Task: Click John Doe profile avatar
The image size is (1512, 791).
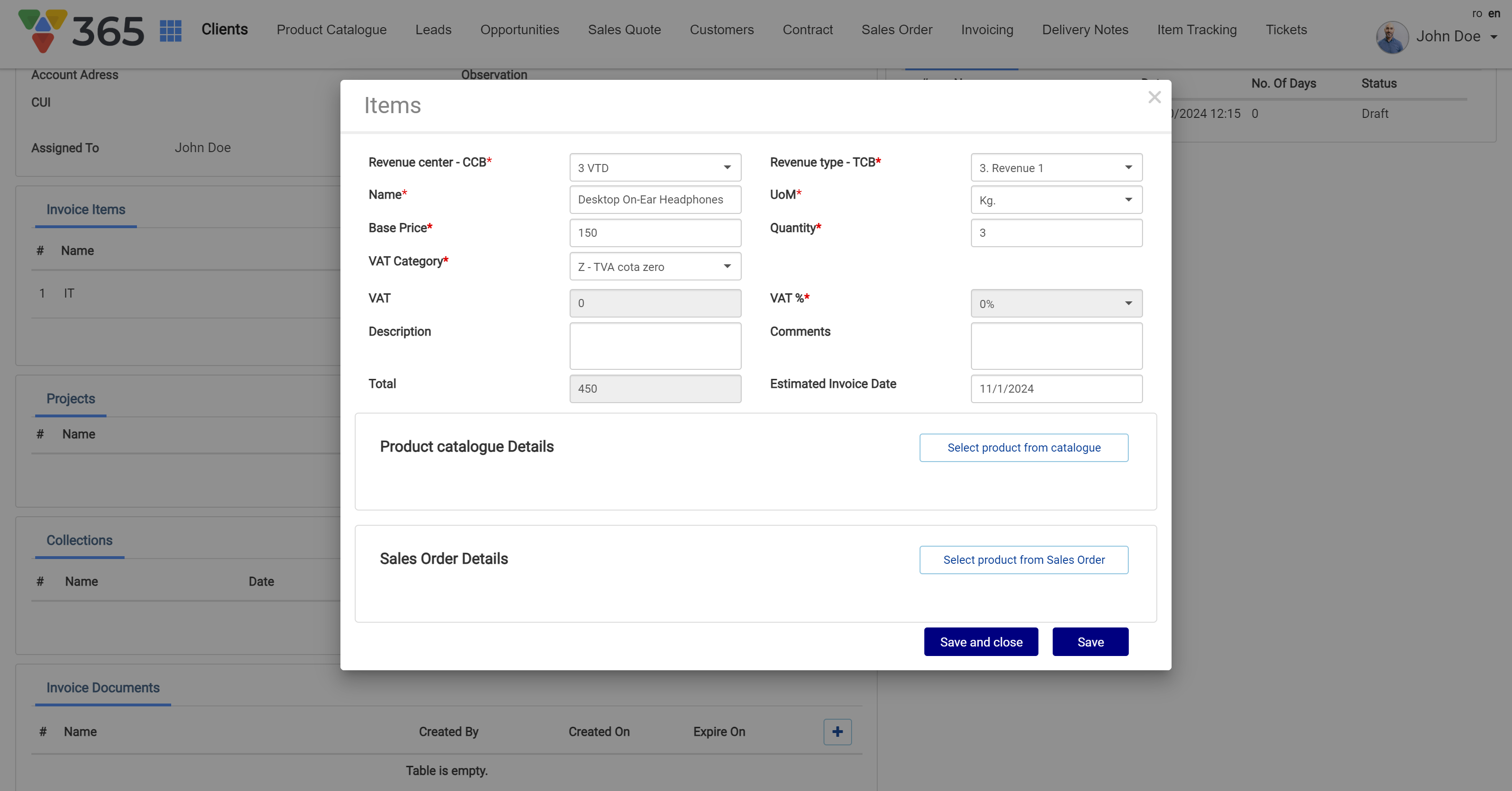Action: pos(1392,37)
